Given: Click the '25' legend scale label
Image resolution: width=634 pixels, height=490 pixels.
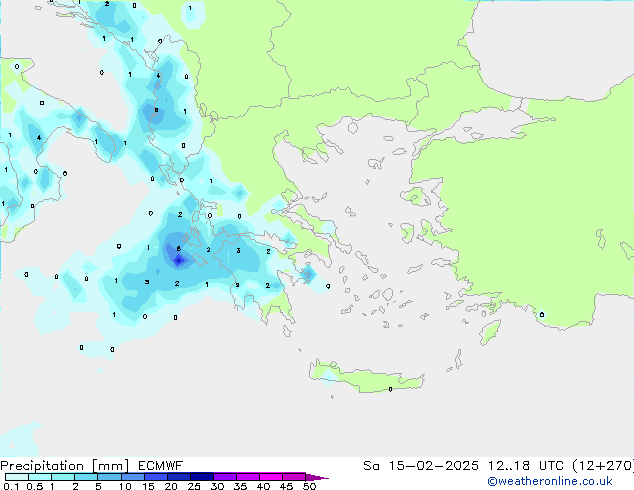Looking at the screenshot, I should click(x=194, y=486).
